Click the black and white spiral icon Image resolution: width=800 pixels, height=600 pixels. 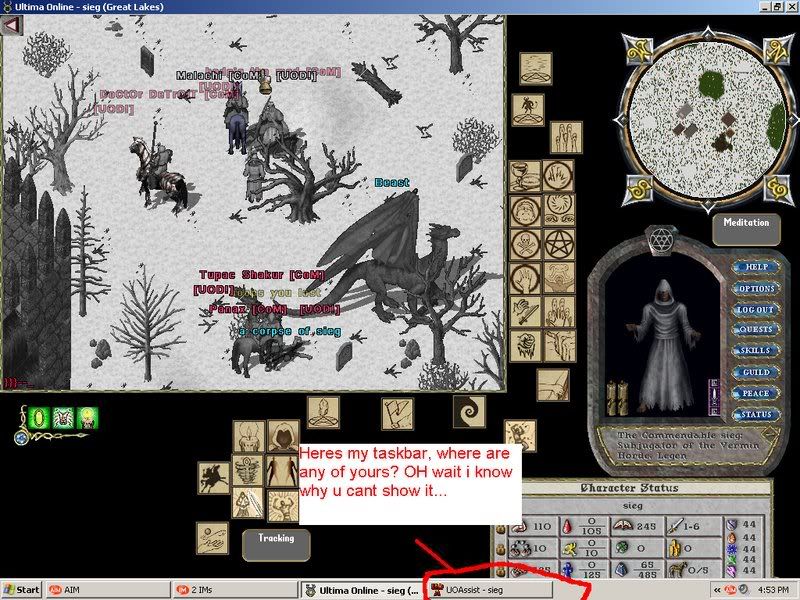pos(469,412)
